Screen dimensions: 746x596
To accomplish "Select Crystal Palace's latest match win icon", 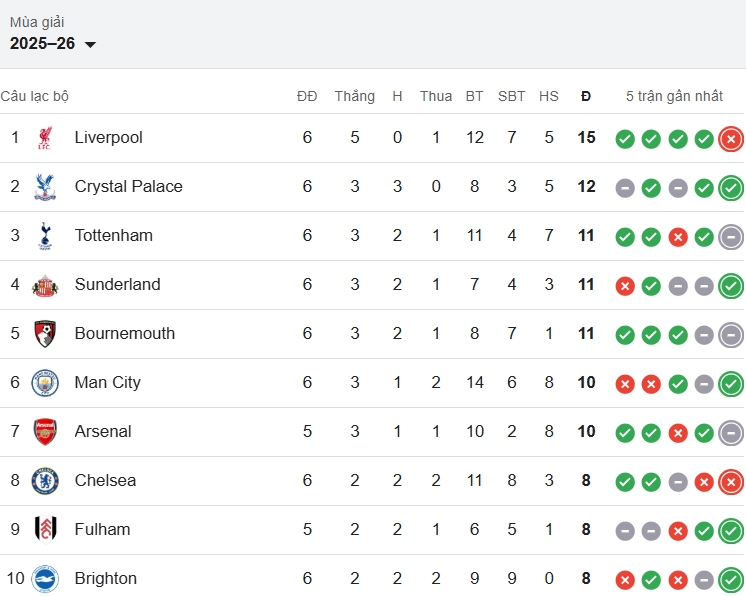I will 731,188.
